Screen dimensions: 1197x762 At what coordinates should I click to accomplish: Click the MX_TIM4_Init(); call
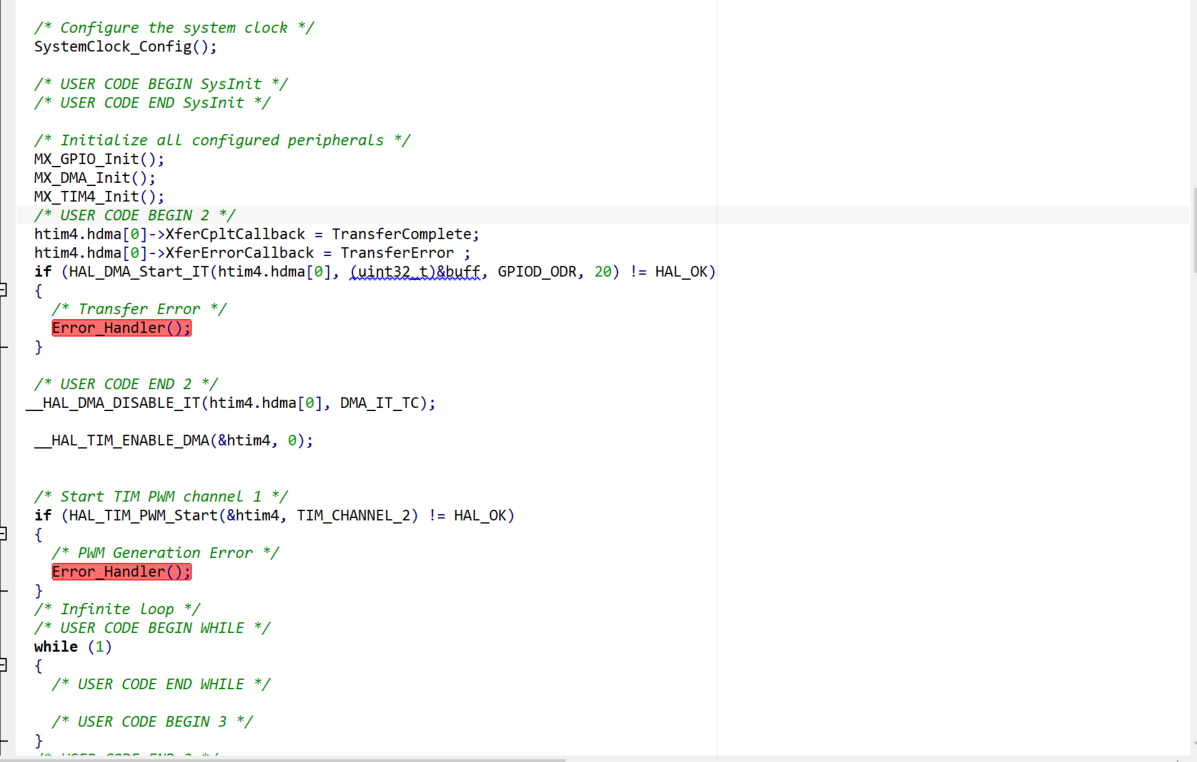pyautogui.click(x=99, y=196)
